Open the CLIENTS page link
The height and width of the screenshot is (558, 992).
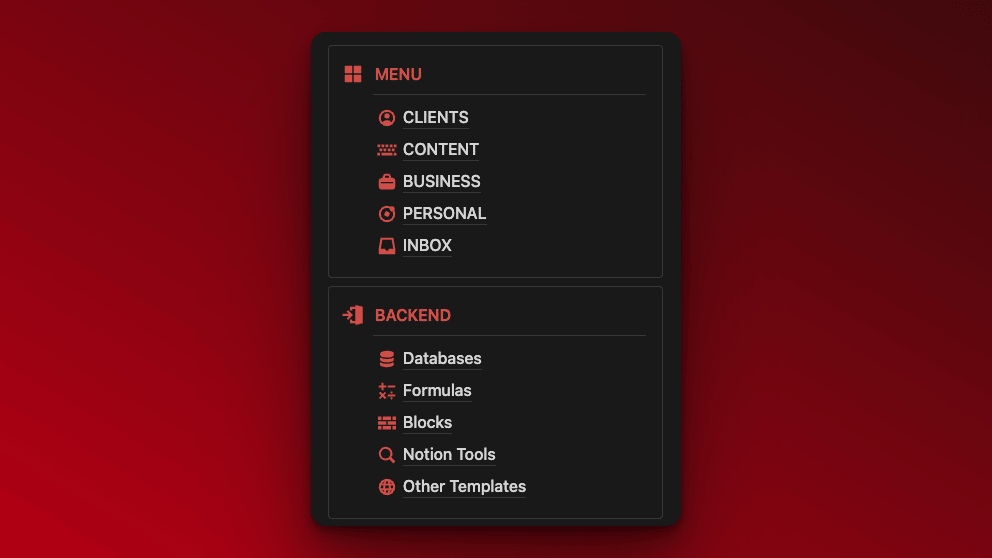click(435, 118)
